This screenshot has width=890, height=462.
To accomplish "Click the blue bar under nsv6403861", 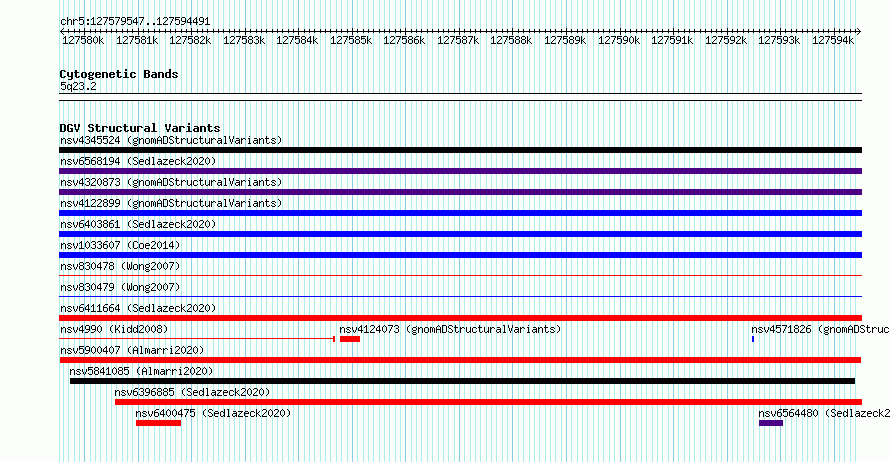I will point(460,234).
